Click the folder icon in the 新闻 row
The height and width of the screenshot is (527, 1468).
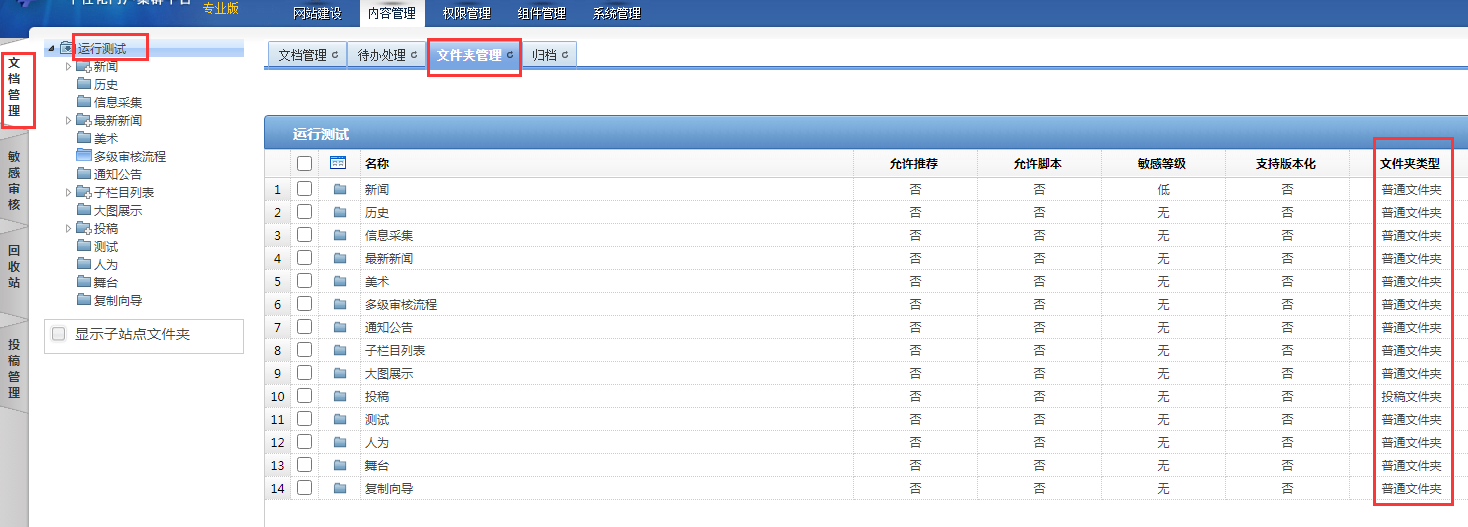[340, 189]
